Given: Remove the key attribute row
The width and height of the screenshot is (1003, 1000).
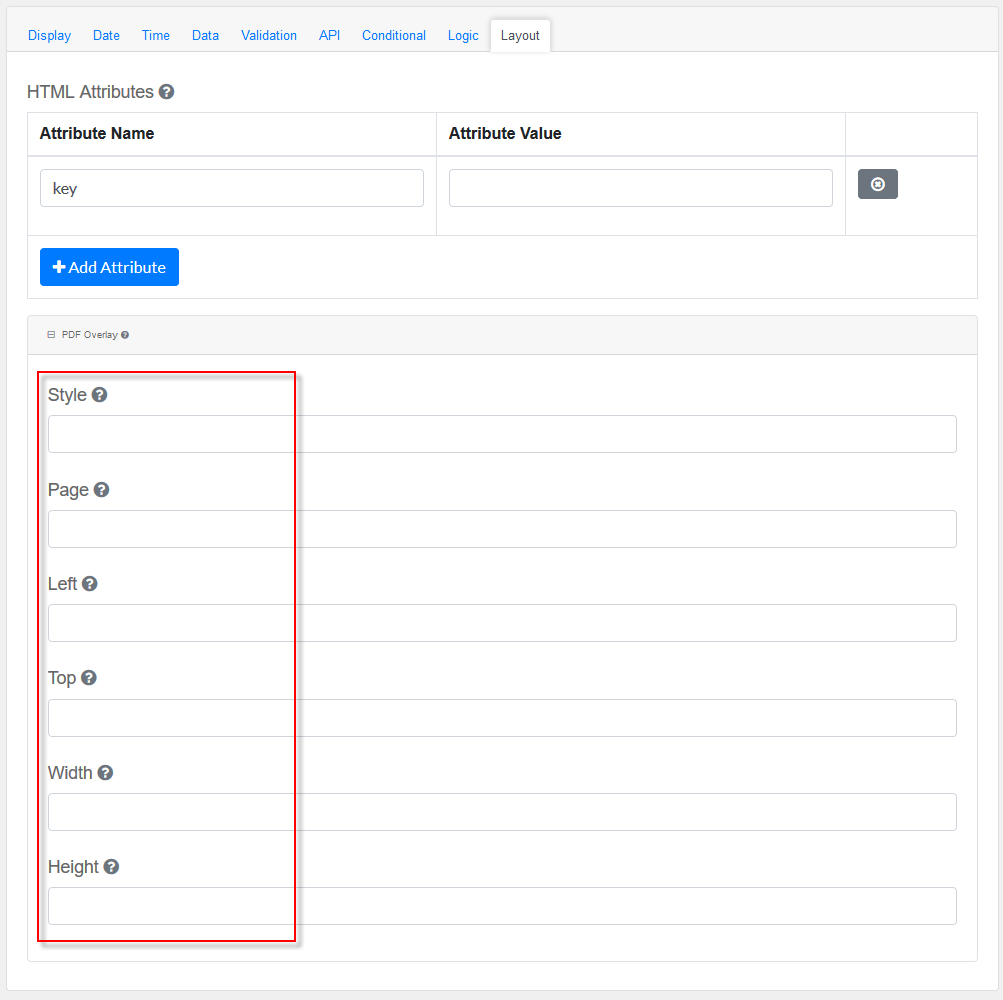Looking at the screenshot, I should 877,184.
